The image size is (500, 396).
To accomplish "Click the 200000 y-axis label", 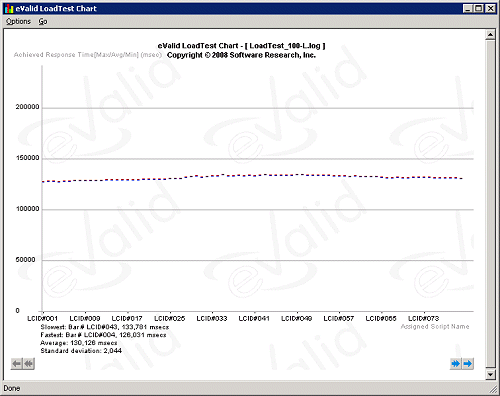I will tap(27, 107).
